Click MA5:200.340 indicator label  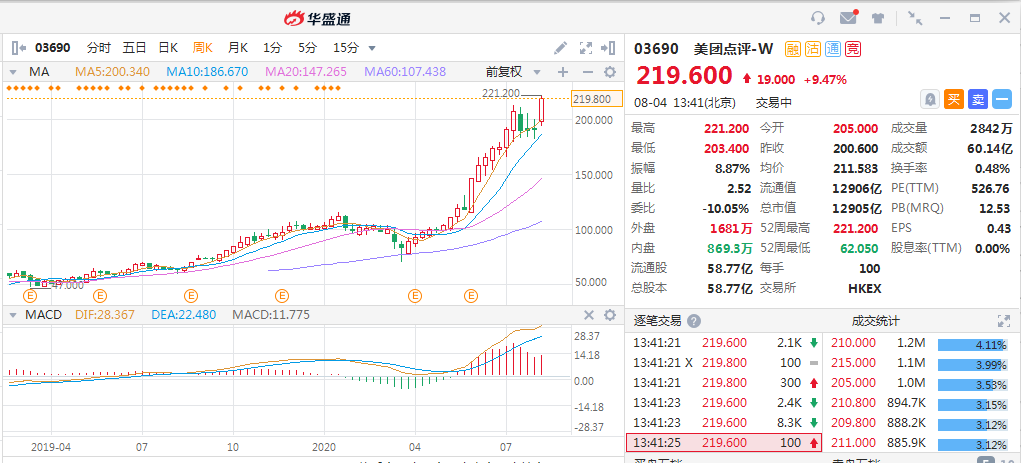(113, 72)
